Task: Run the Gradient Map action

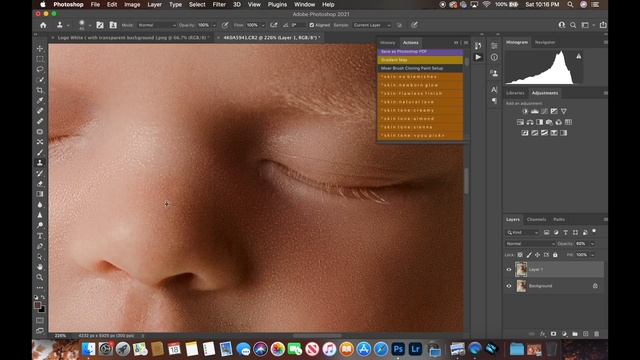Action: (420, 60)
